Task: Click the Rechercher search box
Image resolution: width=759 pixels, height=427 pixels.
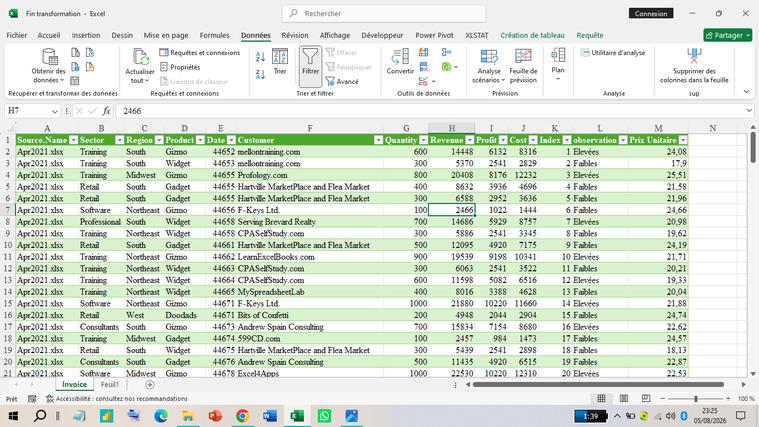Action: point(384,14)
